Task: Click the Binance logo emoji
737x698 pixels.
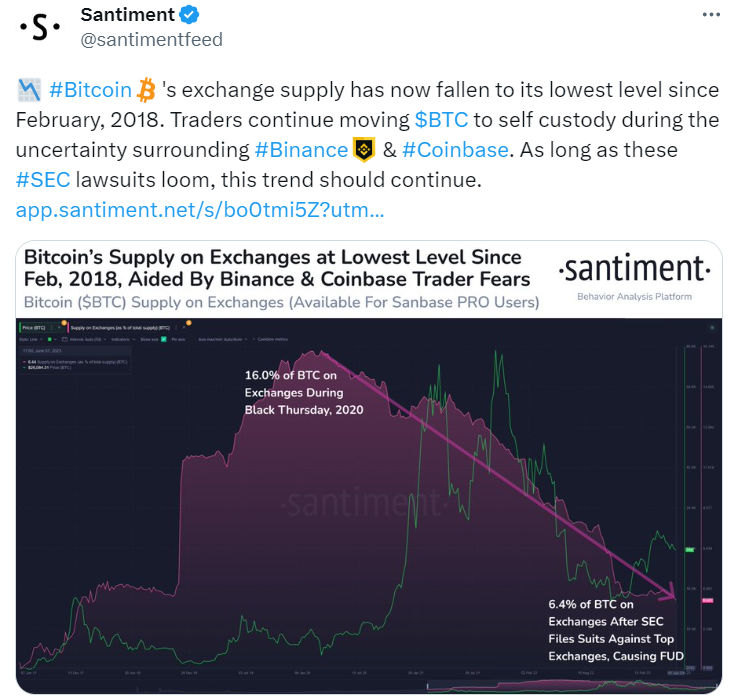Action: (x=364, y=150)
